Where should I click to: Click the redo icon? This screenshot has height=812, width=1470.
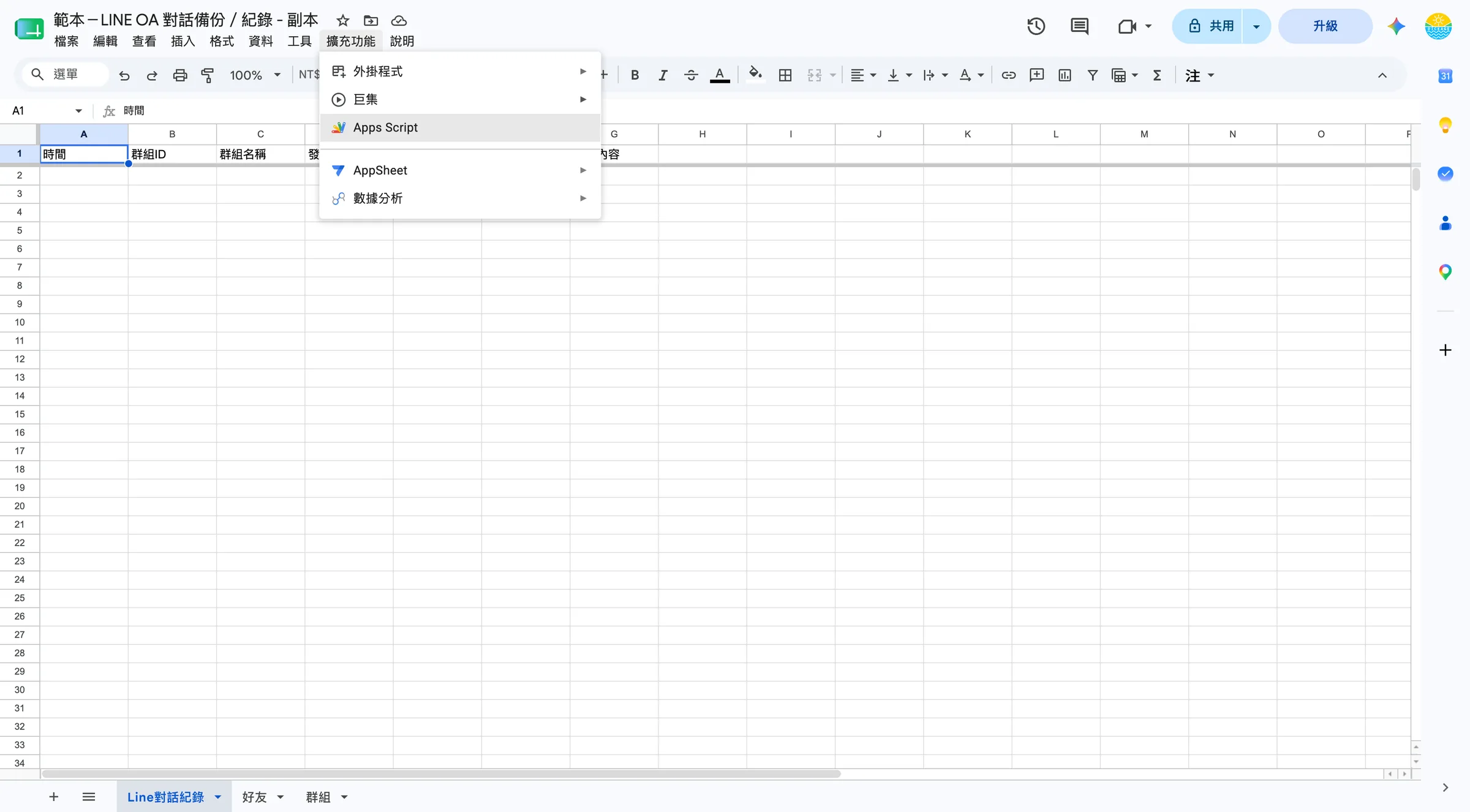pos(152,75)
